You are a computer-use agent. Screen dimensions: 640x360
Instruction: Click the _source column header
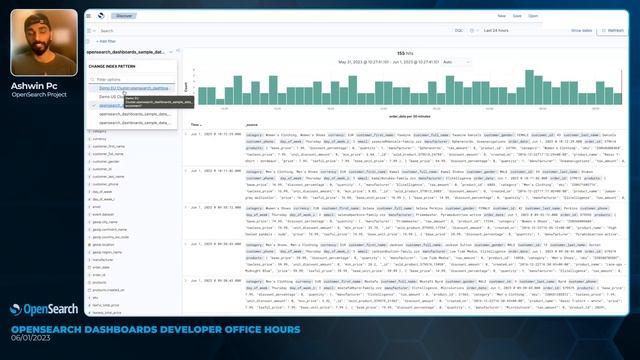click(251, 124)
